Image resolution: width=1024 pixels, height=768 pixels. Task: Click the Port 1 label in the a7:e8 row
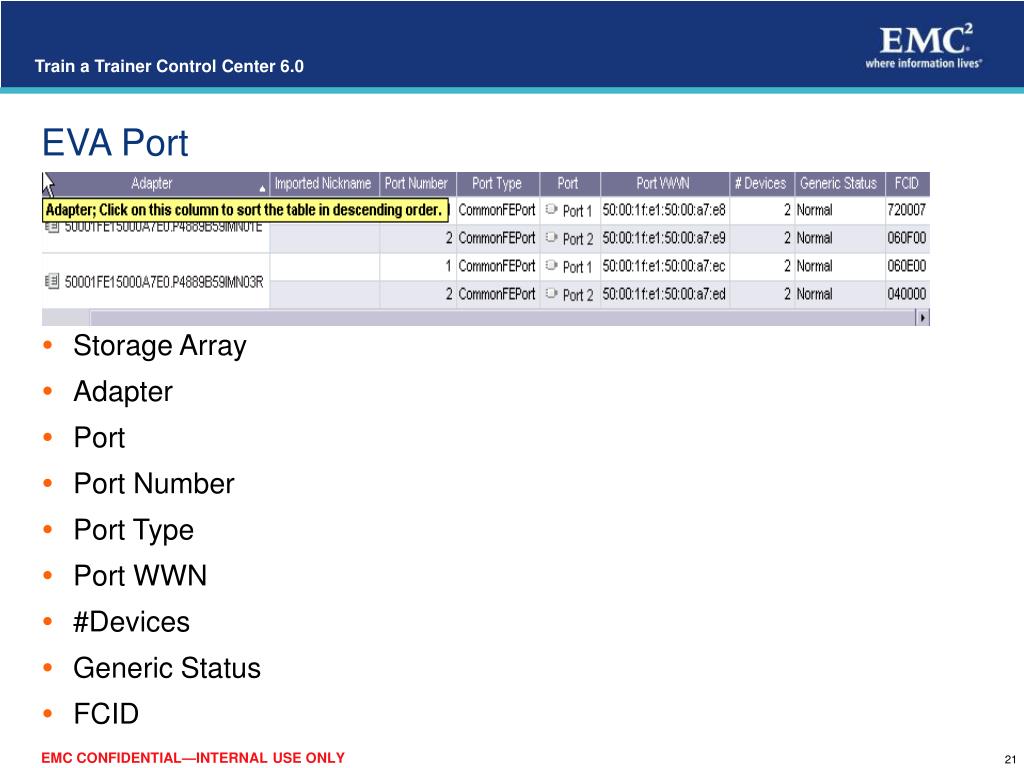click(577, 211)
